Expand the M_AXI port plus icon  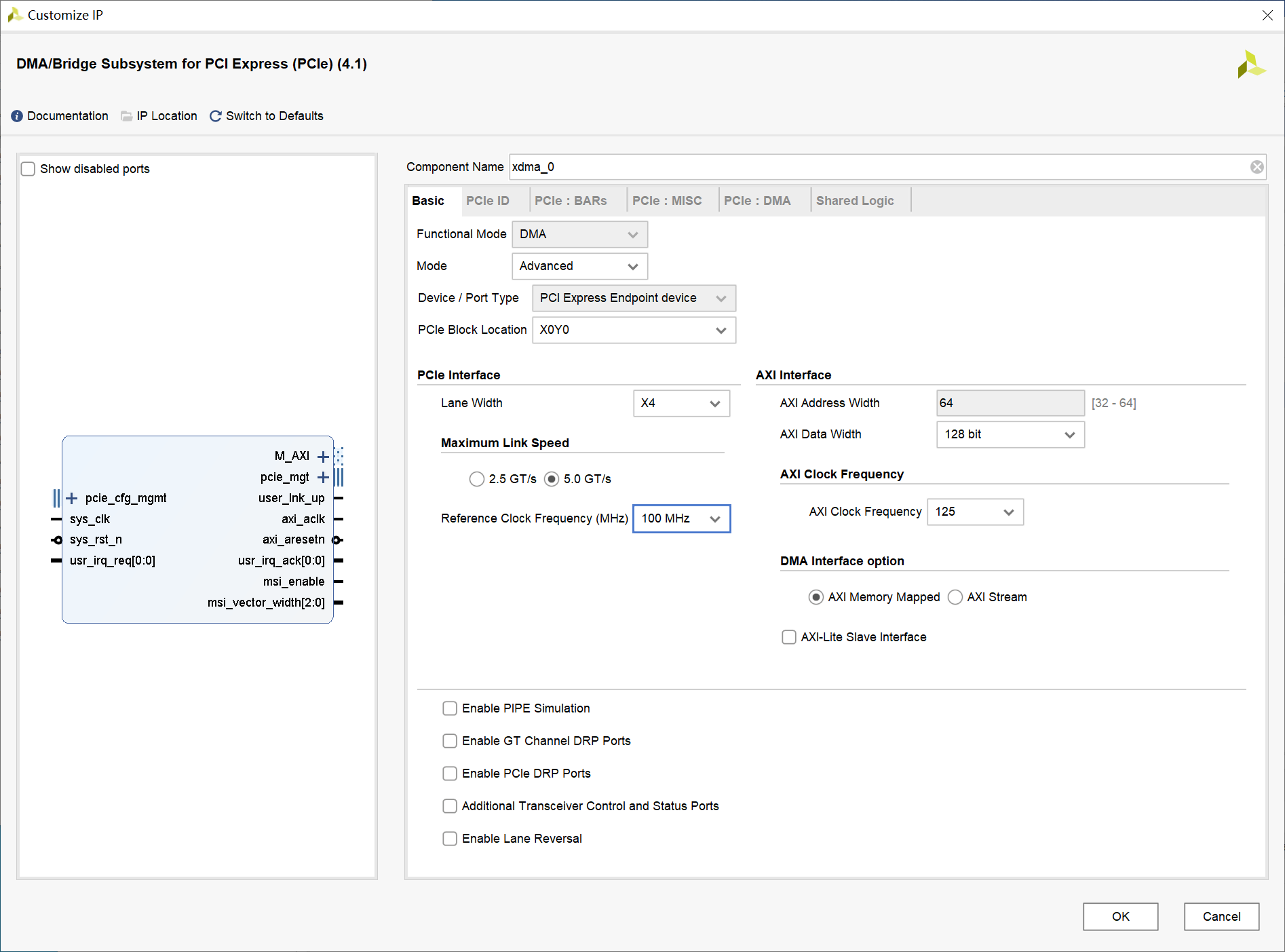pyautogui.click(x=323, y=457)
